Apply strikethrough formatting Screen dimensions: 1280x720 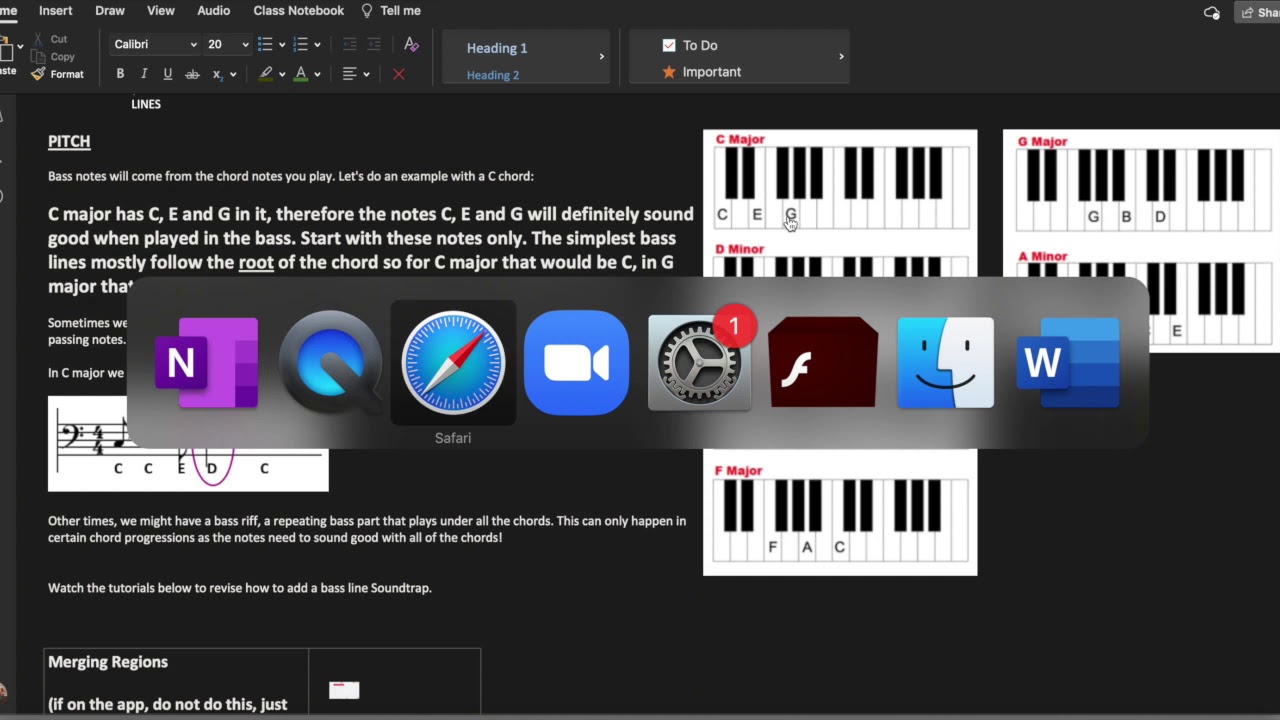(191, 74)
